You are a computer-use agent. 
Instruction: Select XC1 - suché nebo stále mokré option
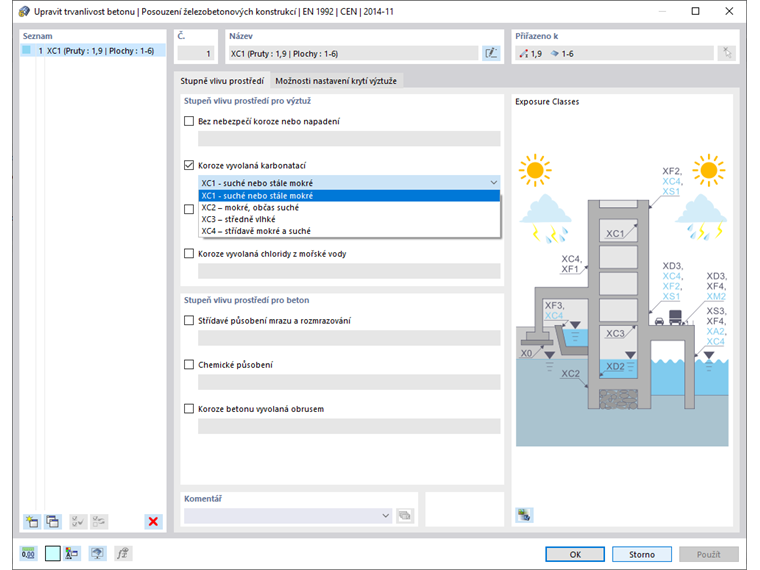(349, 196)
